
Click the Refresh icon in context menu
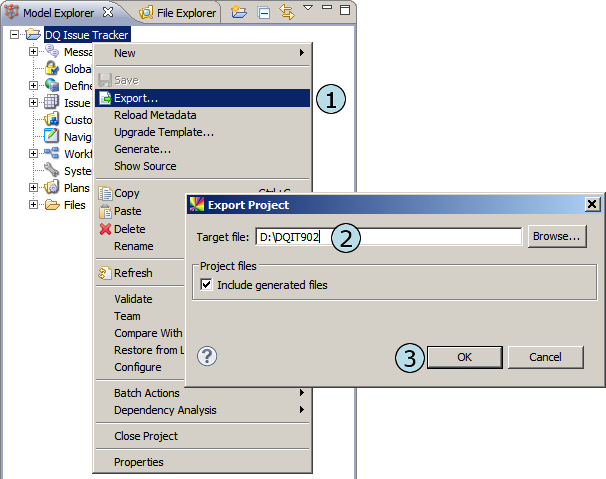[x=105, y=273]
